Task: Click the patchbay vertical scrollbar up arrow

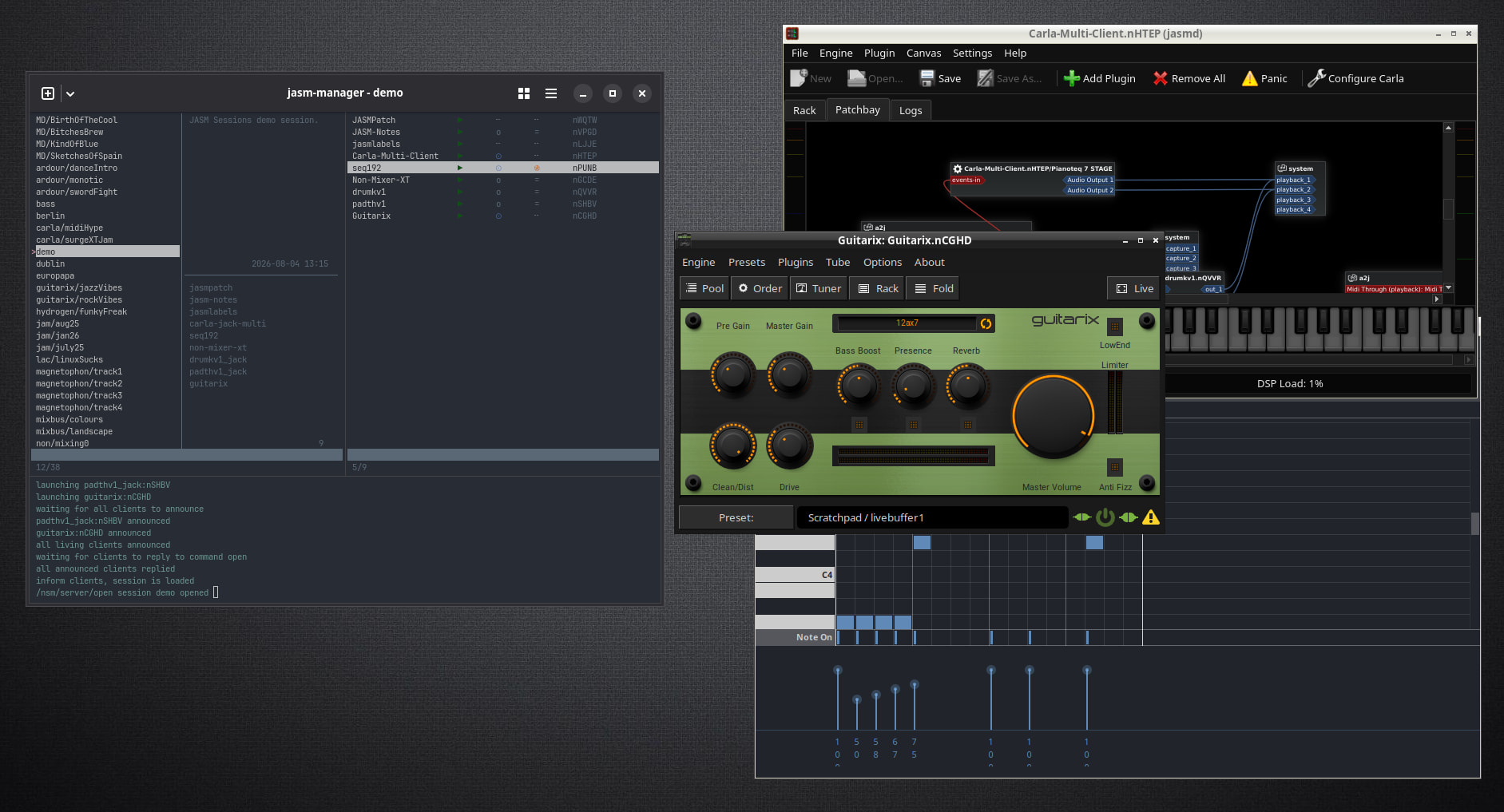Action: click(x=1448, y=128)
